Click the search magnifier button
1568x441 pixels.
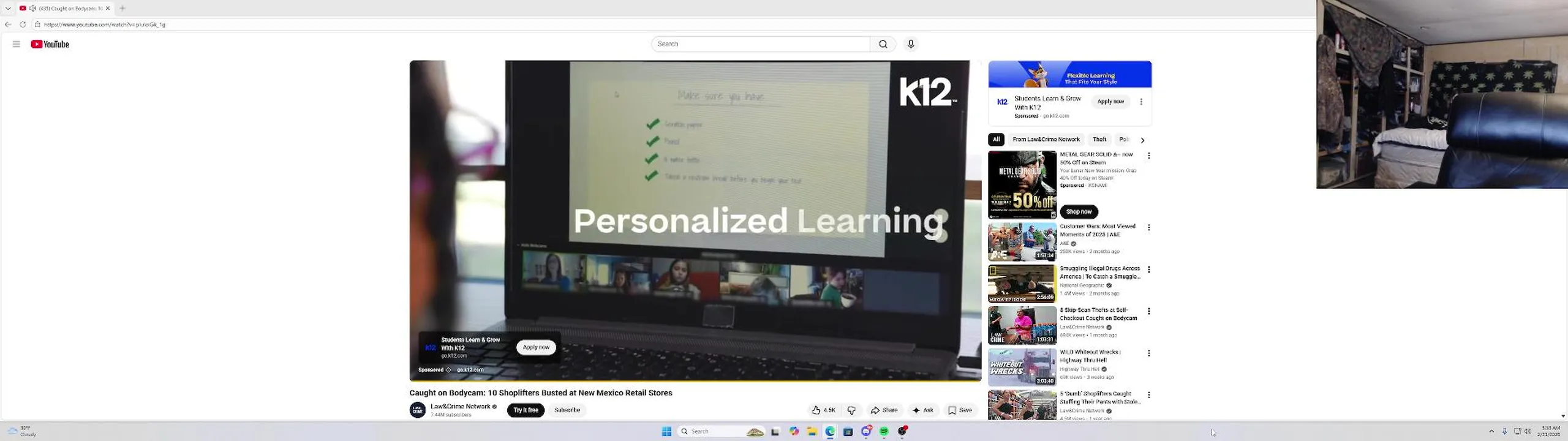click(883, 44)
